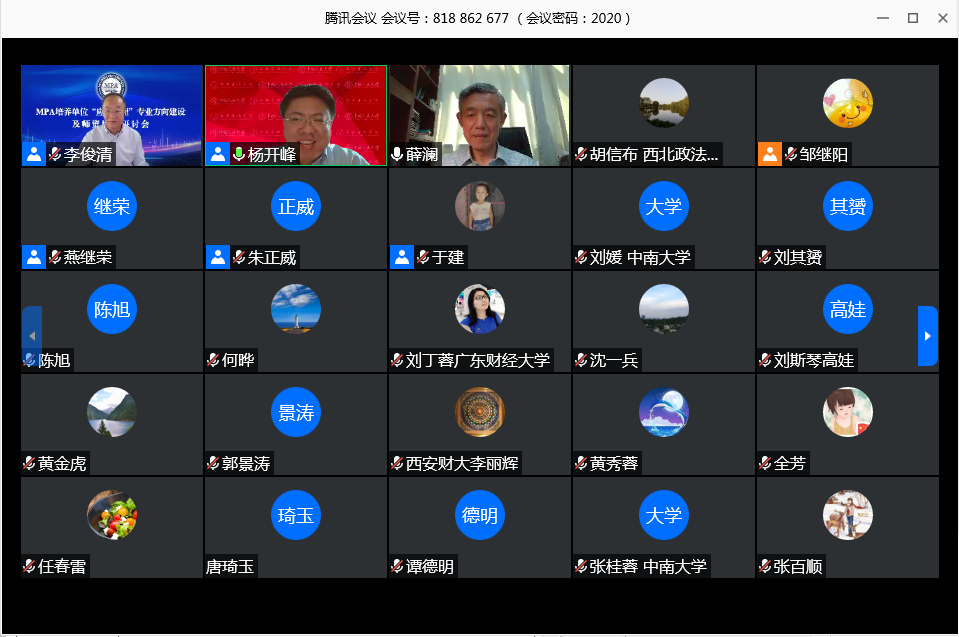Screen dimensions: 959x637
Task: Click the muted mic icon beside 胡信布
Action: click(x=581, y=155)
